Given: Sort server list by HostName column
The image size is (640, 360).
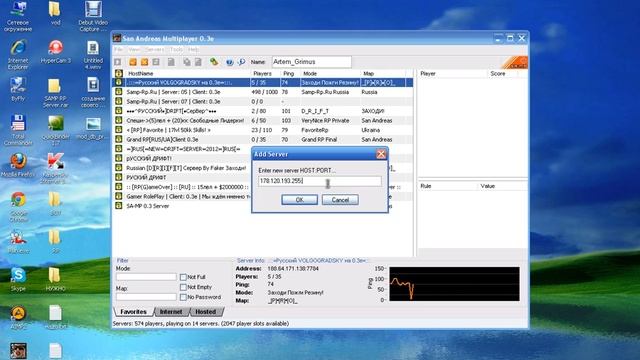Looking at the screenshot, I should 187,73.
